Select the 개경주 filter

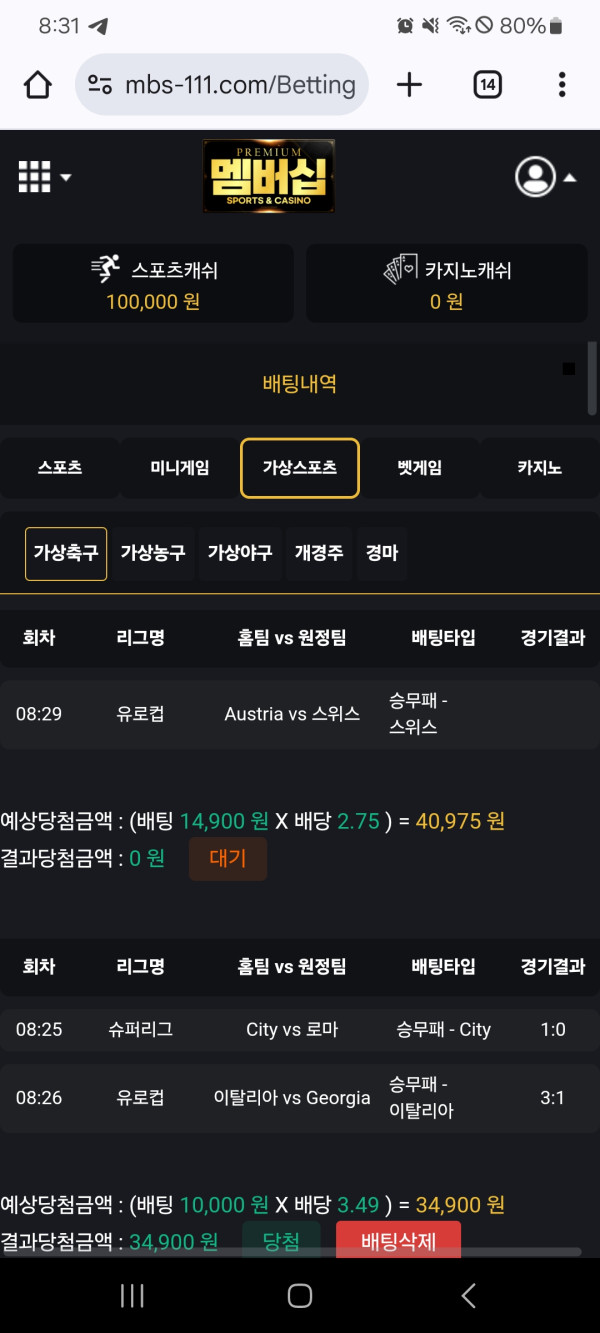point(318,551)
